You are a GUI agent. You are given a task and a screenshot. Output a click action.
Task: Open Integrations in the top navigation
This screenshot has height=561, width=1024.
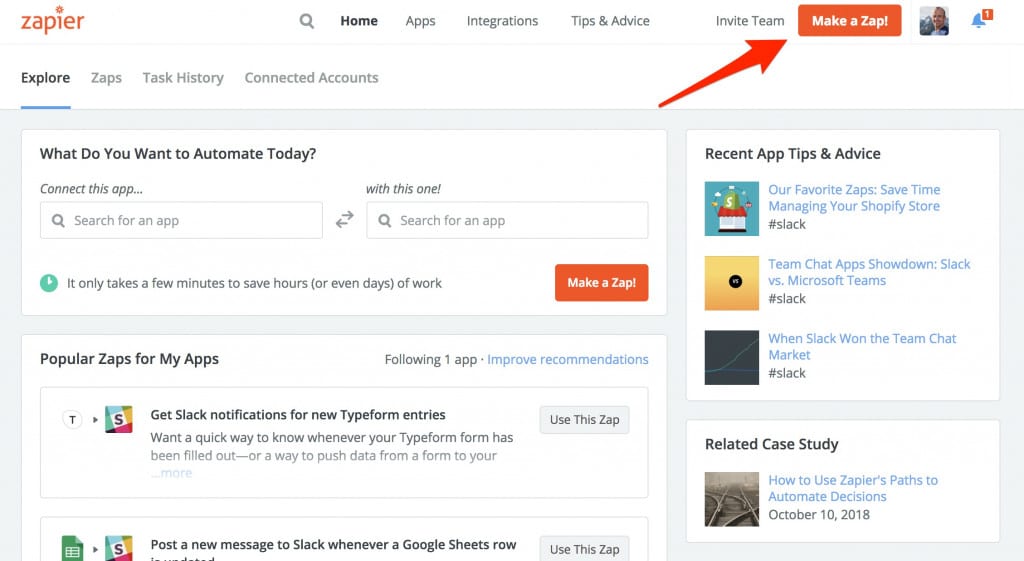[x=502, y=21]
